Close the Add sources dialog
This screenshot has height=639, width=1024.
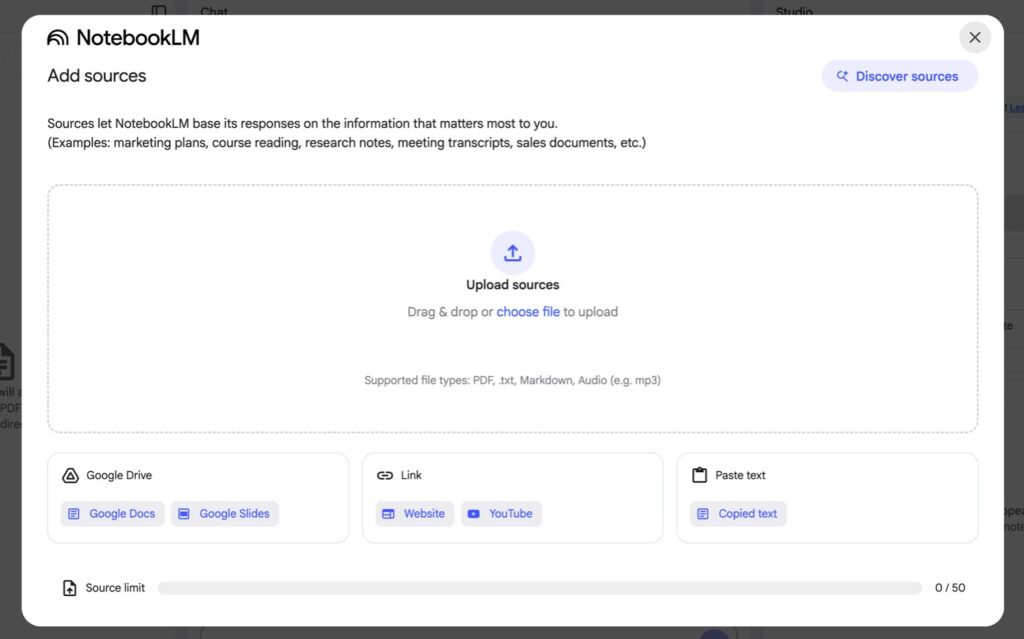[974, 37]
